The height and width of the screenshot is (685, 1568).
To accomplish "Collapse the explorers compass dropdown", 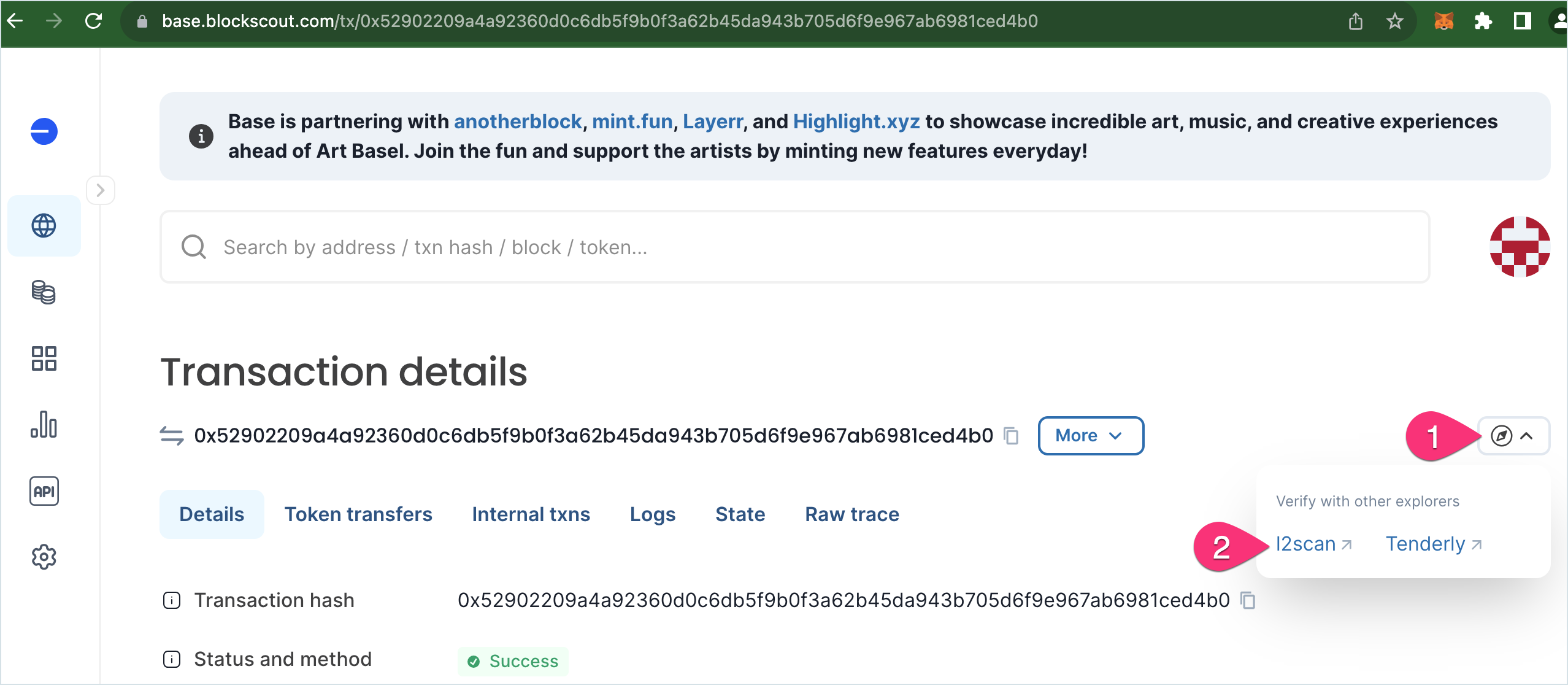I will [1513, 436].
